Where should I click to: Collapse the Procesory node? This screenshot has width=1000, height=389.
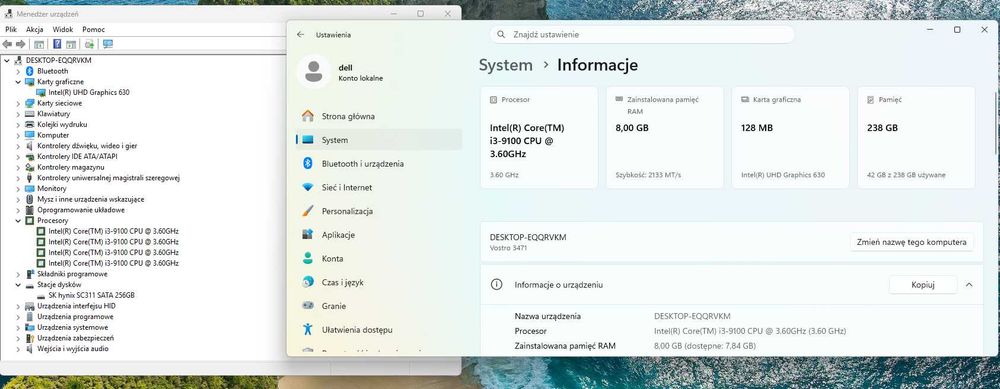point(18,221)
